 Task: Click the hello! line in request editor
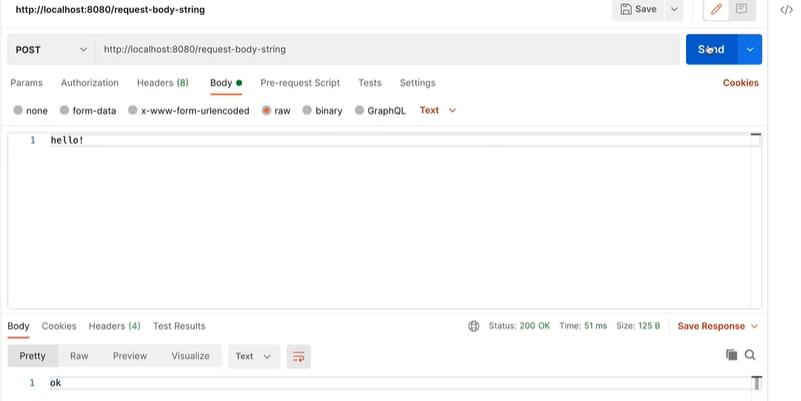(x=67, y=140)
